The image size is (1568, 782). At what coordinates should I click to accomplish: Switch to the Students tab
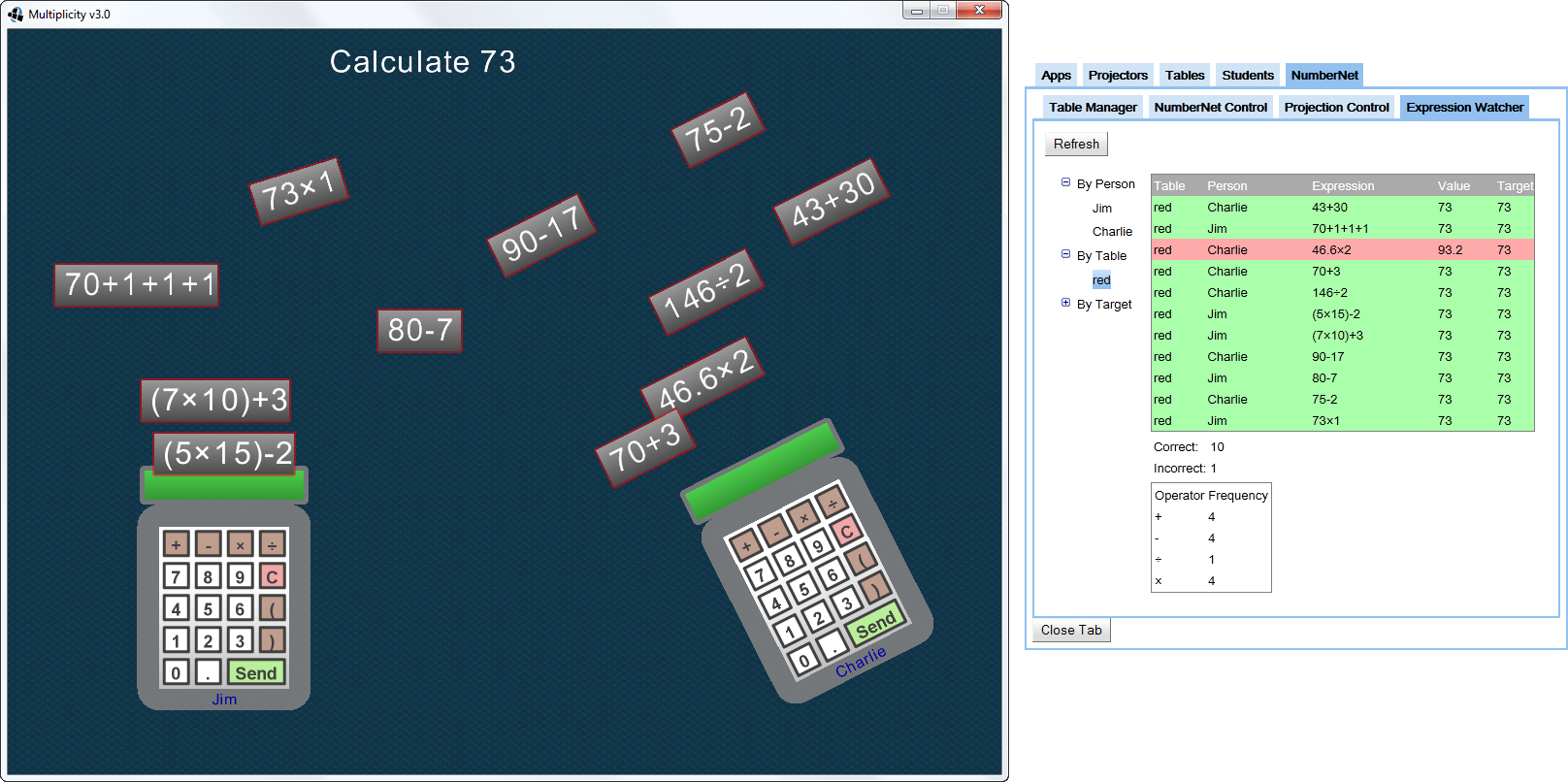(1247, 75)
